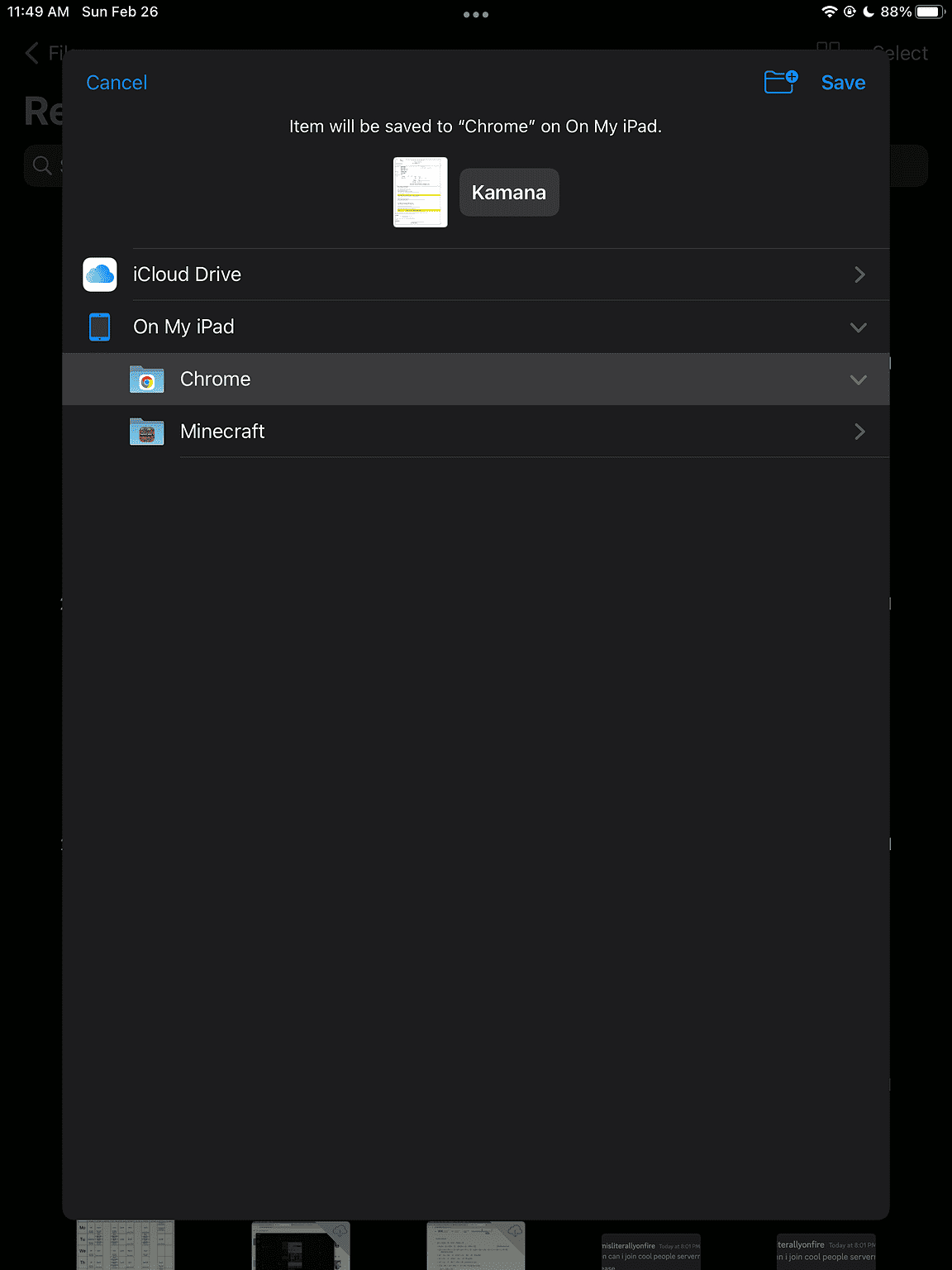Image resolution: width=952 pixels, height=1270 pixels.
Task: Collapse the Chrome folder chevron
Action: click(x=858, y=380)
